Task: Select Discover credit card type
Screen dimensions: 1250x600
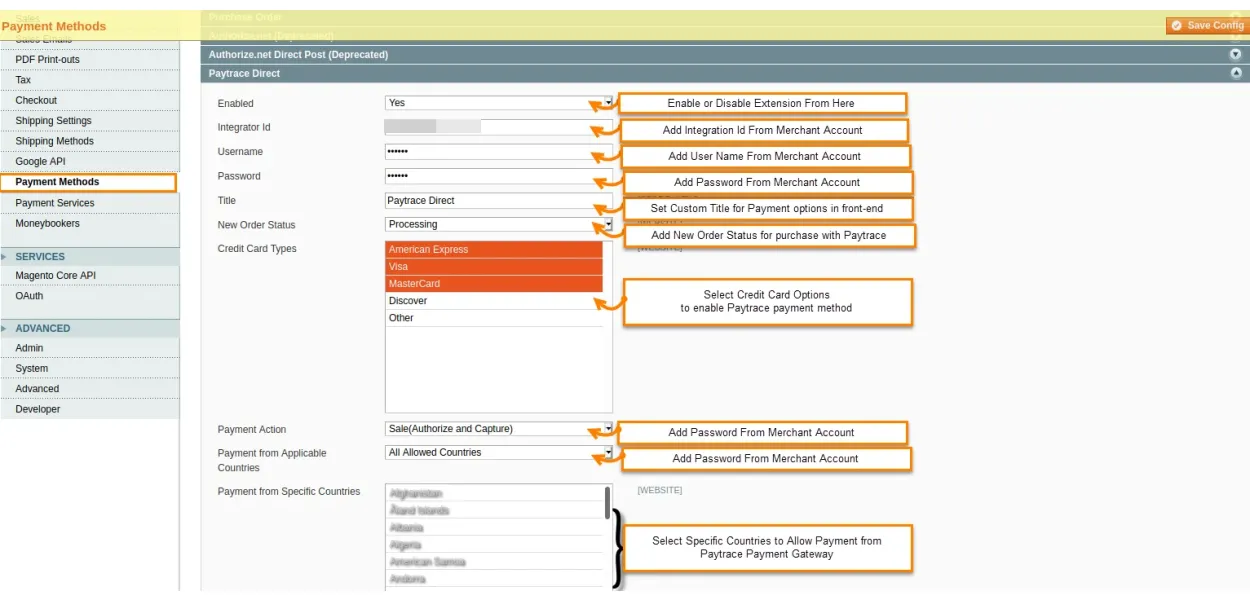Action: (x=494, y=301)
